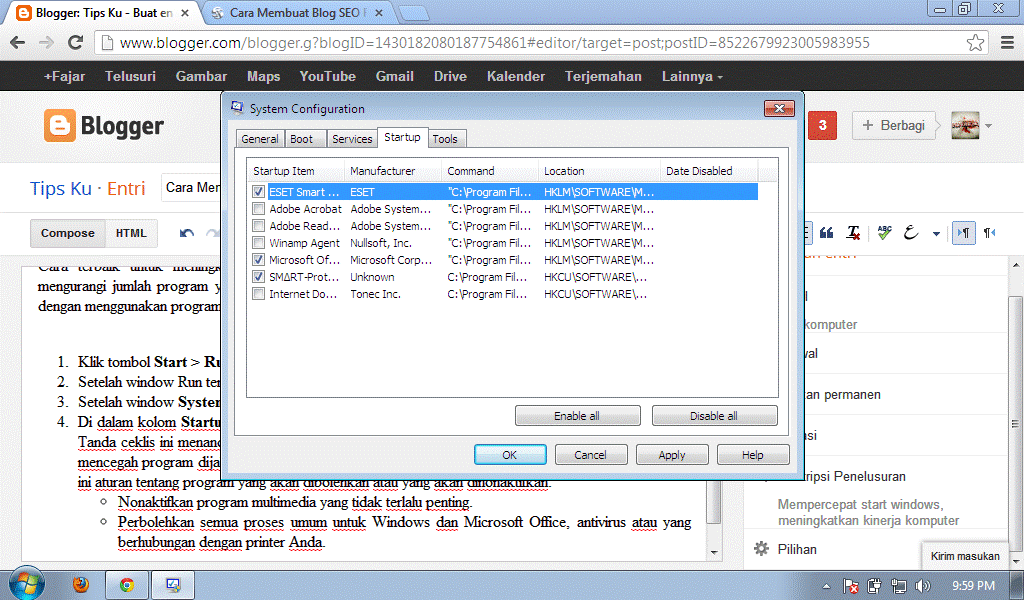Select right-to-left text direction icon

tap(989, 233)
